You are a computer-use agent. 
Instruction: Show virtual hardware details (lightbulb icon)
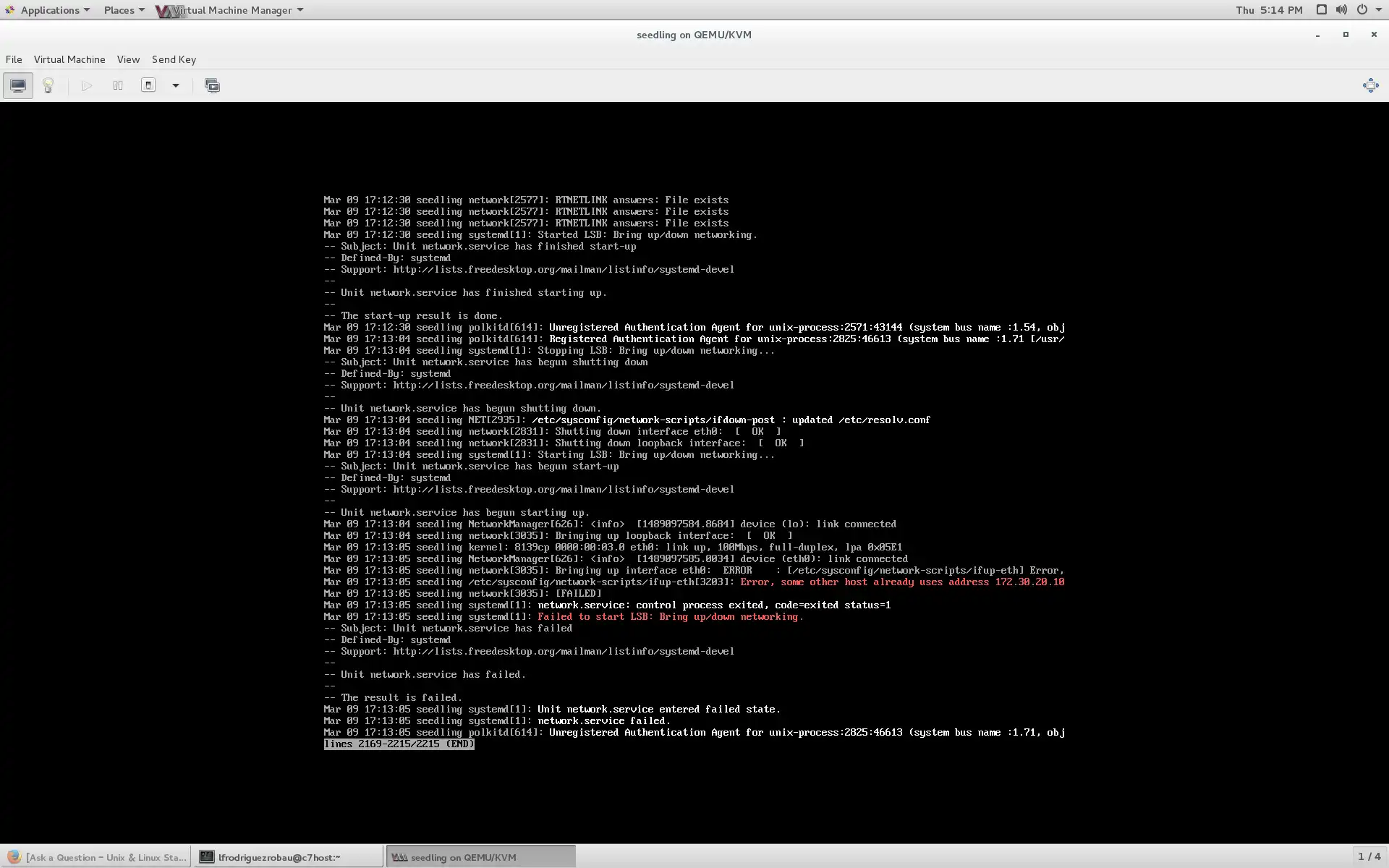tap(48, 85)
